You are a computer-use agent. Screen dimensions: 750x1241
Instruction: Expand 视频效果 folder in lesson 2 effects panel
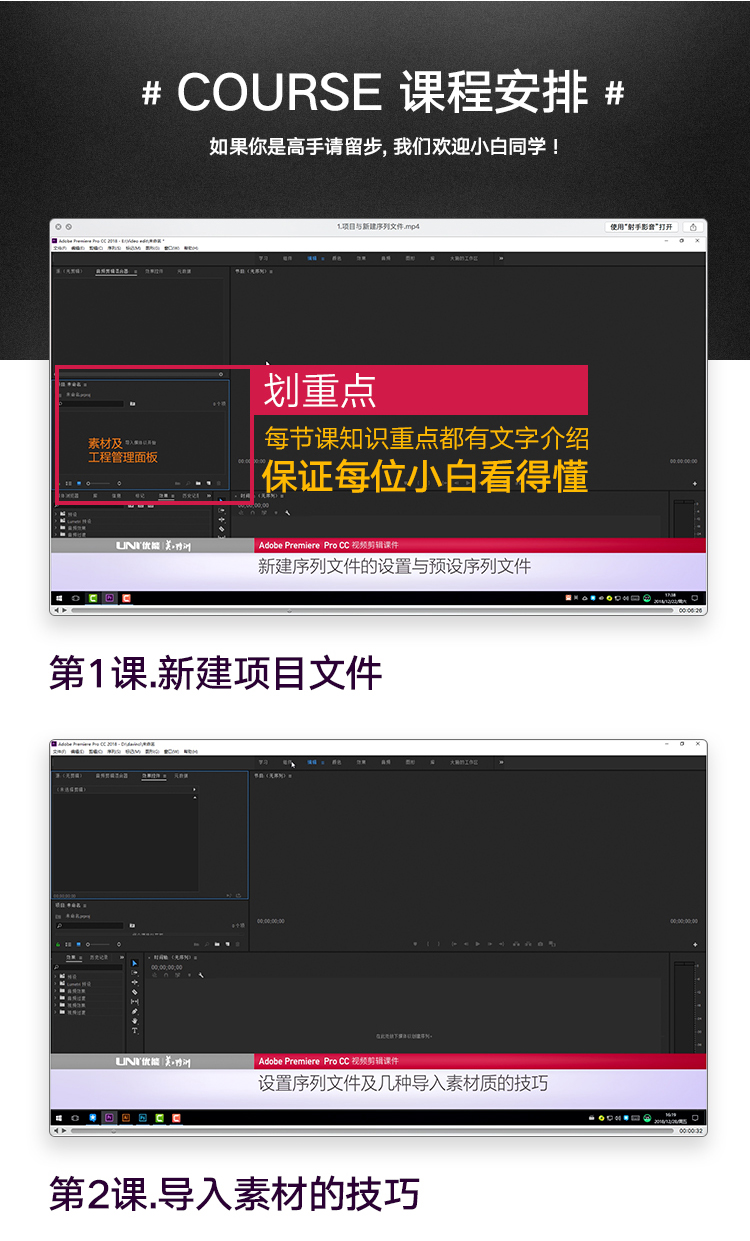(x=56, y=1005)
